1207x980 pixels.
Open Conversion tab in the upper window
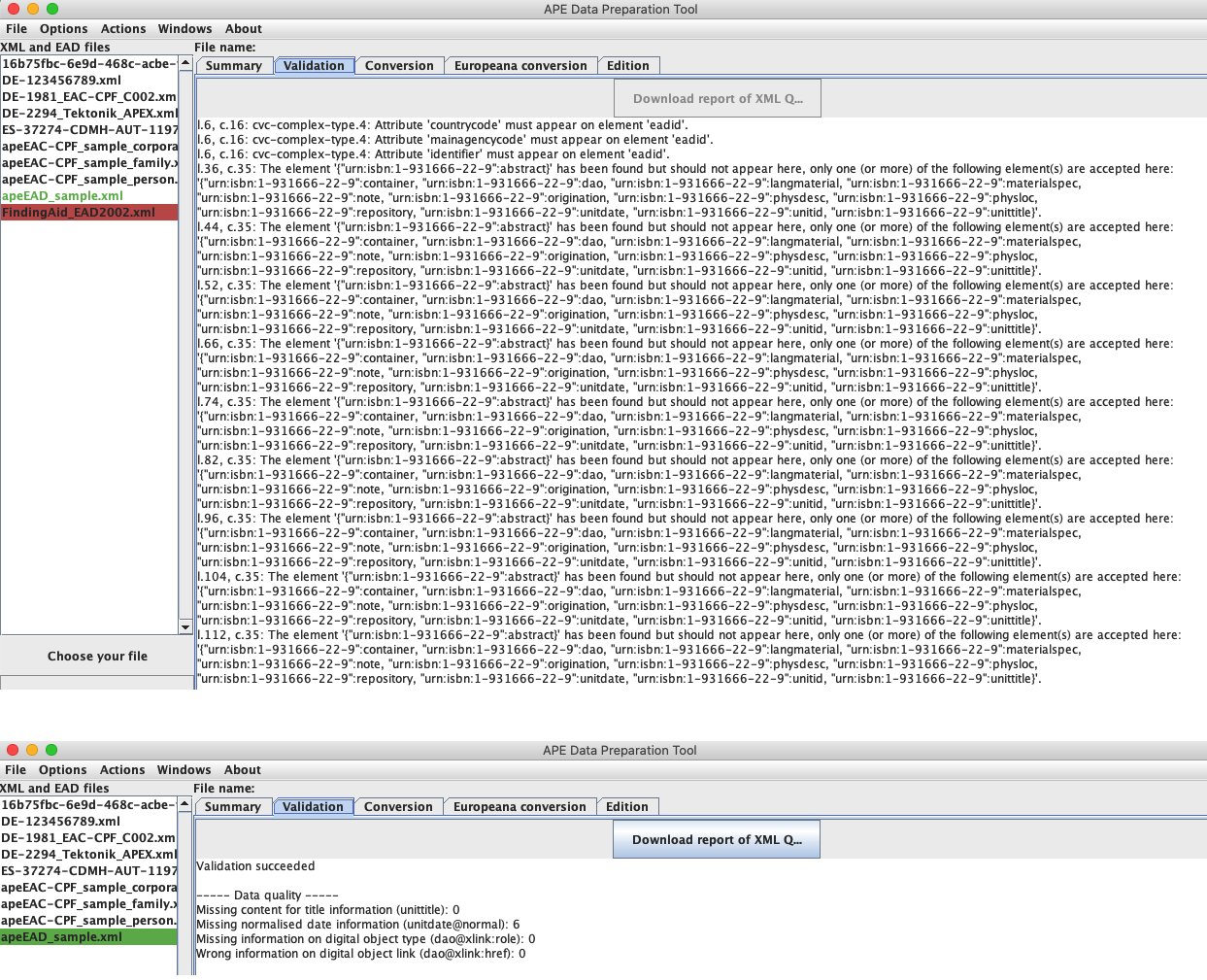[x=399, y=66]
